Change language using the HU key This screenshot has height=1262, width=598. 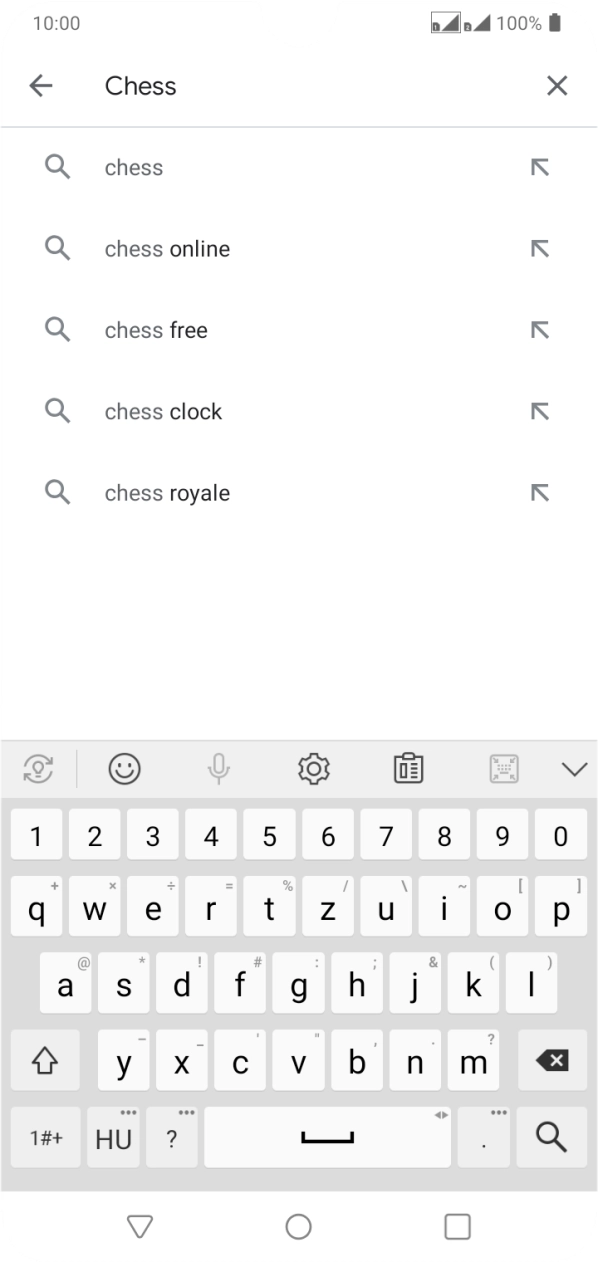click(113, 1137)
